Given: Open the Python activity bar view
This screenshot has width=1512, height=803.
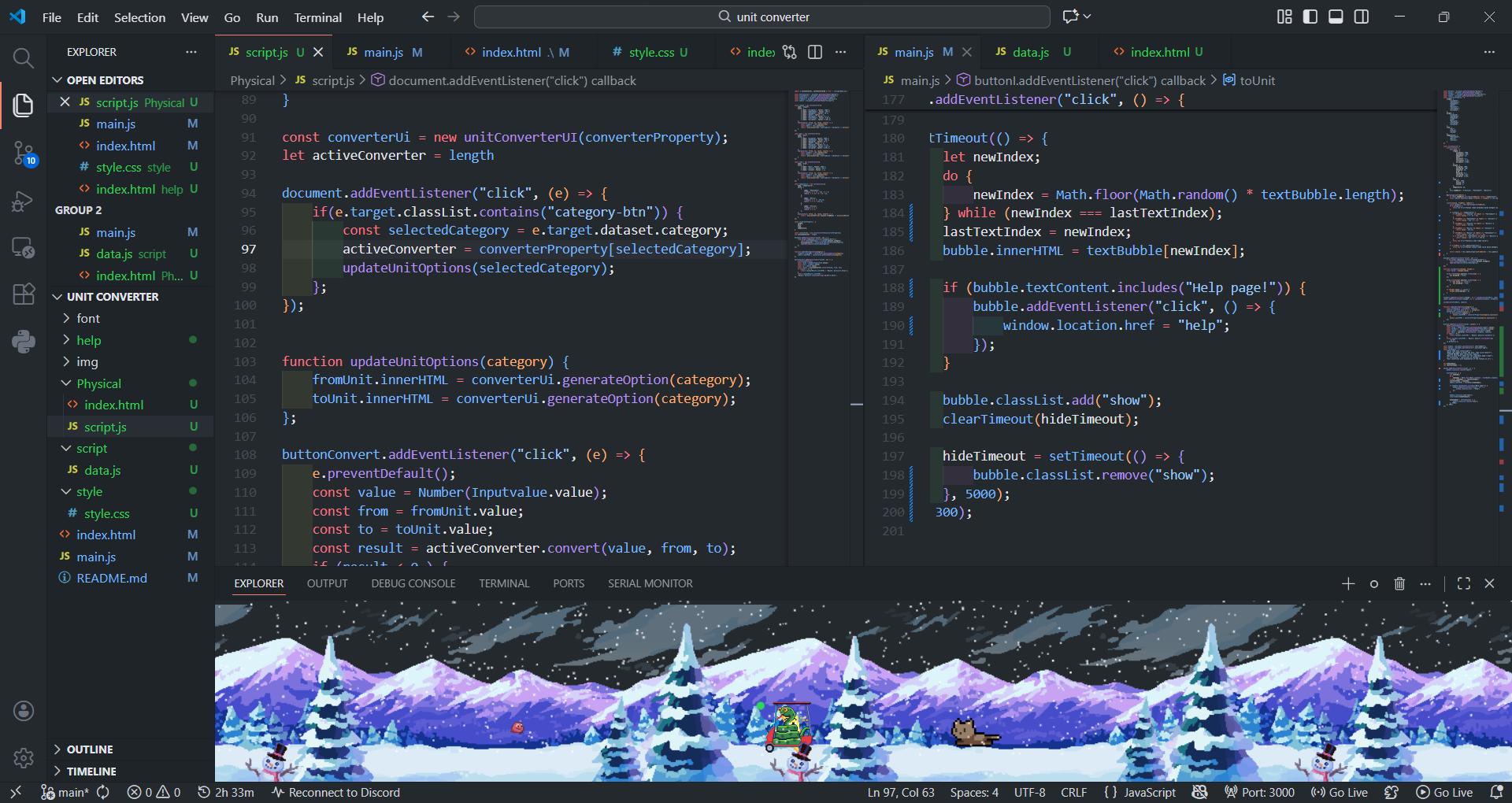Looking at the screenshot, I should [x=23, y=341].
